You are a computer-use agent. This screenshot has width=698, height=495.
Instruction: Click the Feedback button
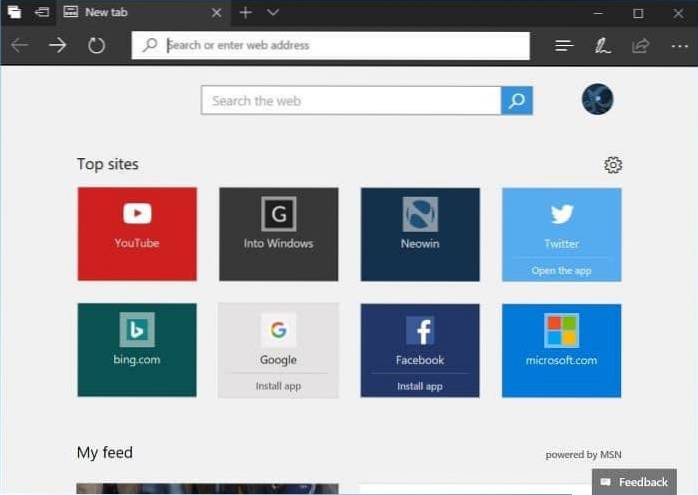coord(634,482)
